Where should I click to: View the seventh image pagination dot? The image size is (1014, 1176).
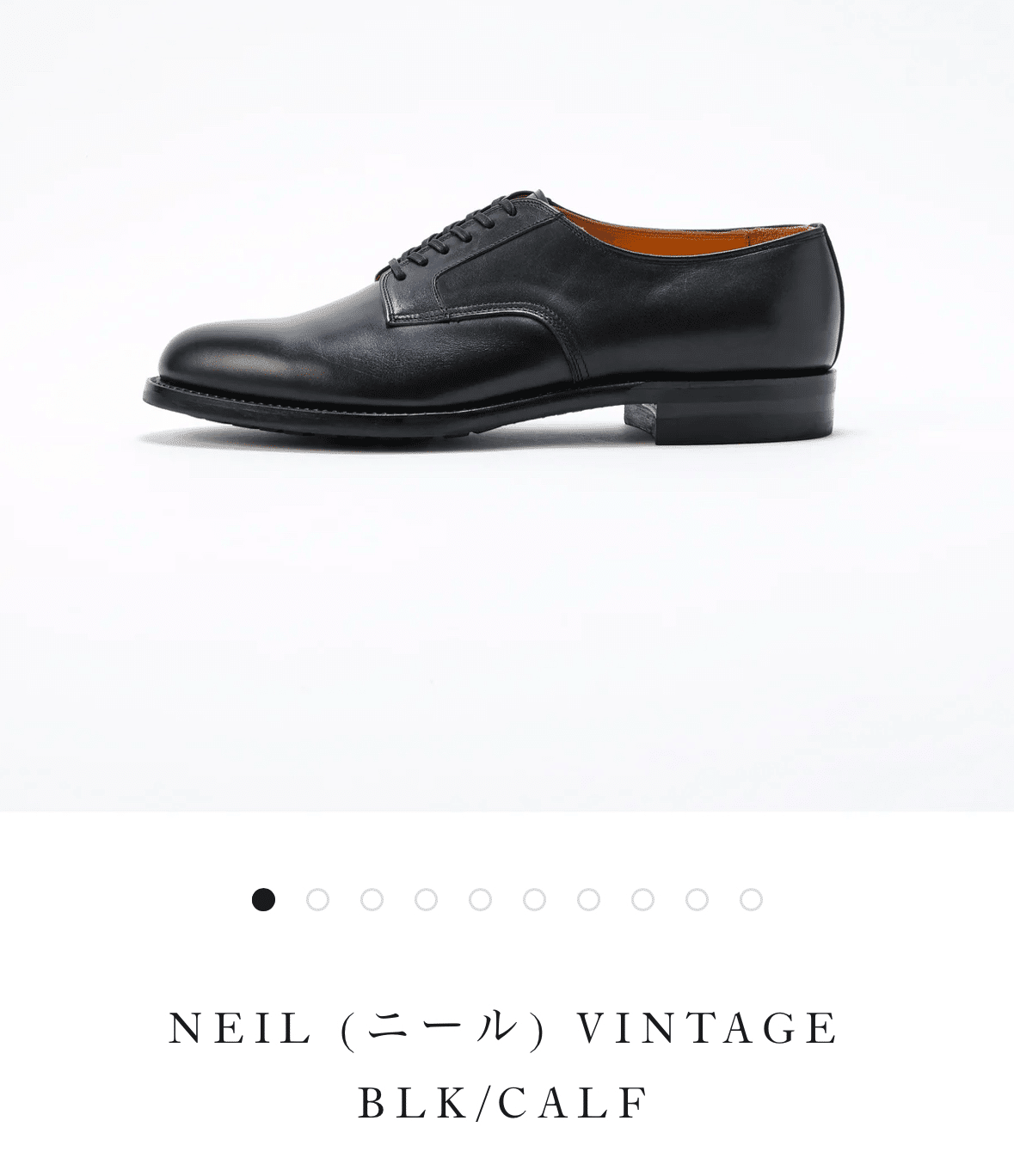(588, 900)
